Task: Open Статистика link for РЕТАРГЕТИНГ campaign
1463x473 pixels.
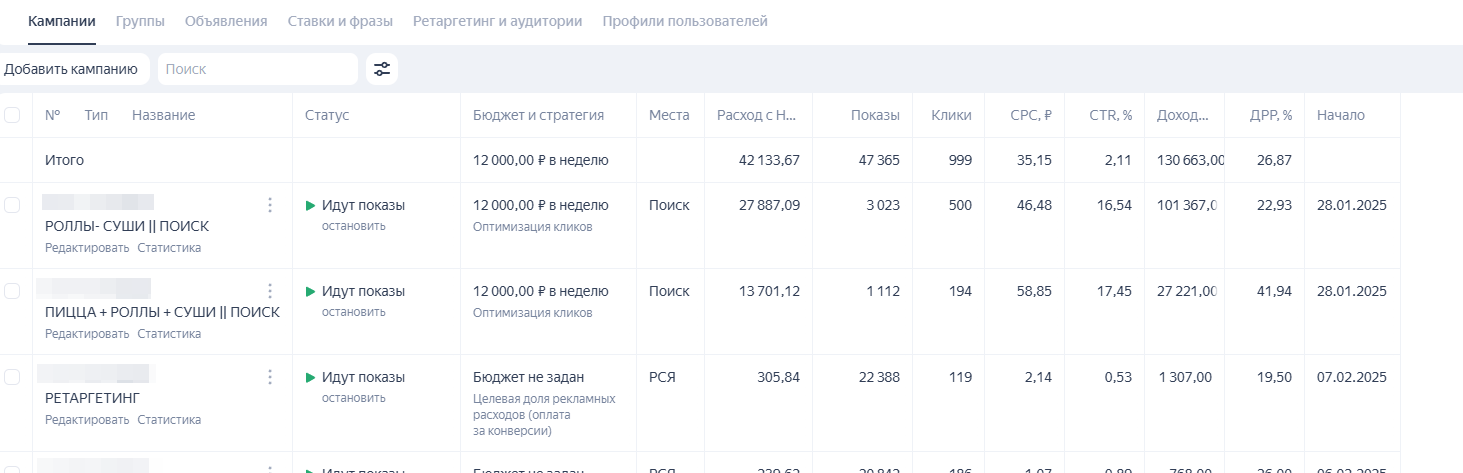Action: pyautogui.click(x=169, y=420)
